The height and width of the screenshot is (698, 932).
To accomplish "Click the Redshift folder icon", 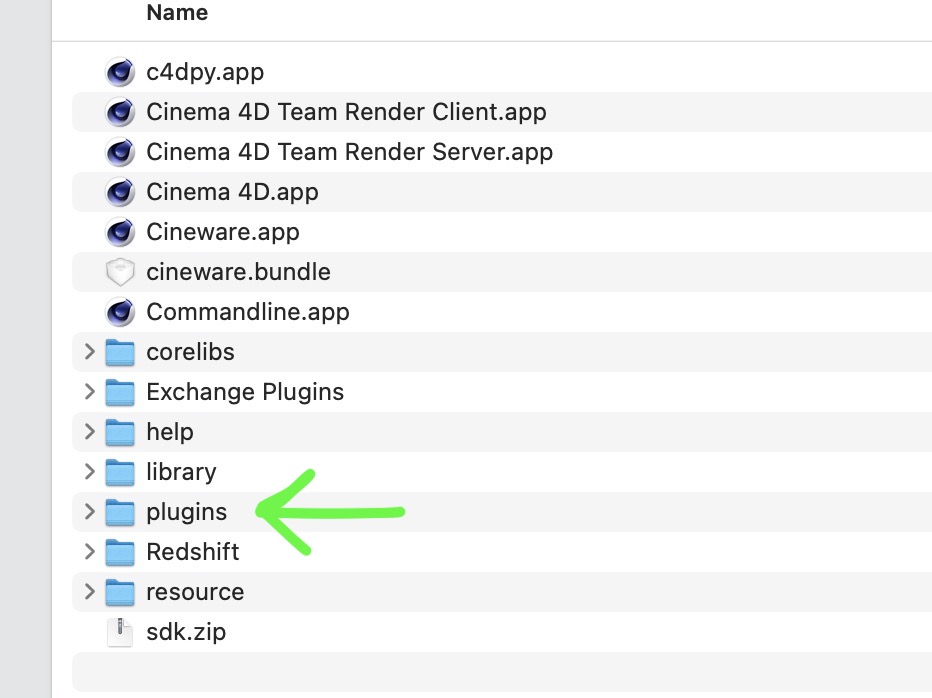I will tap(120, 552).
